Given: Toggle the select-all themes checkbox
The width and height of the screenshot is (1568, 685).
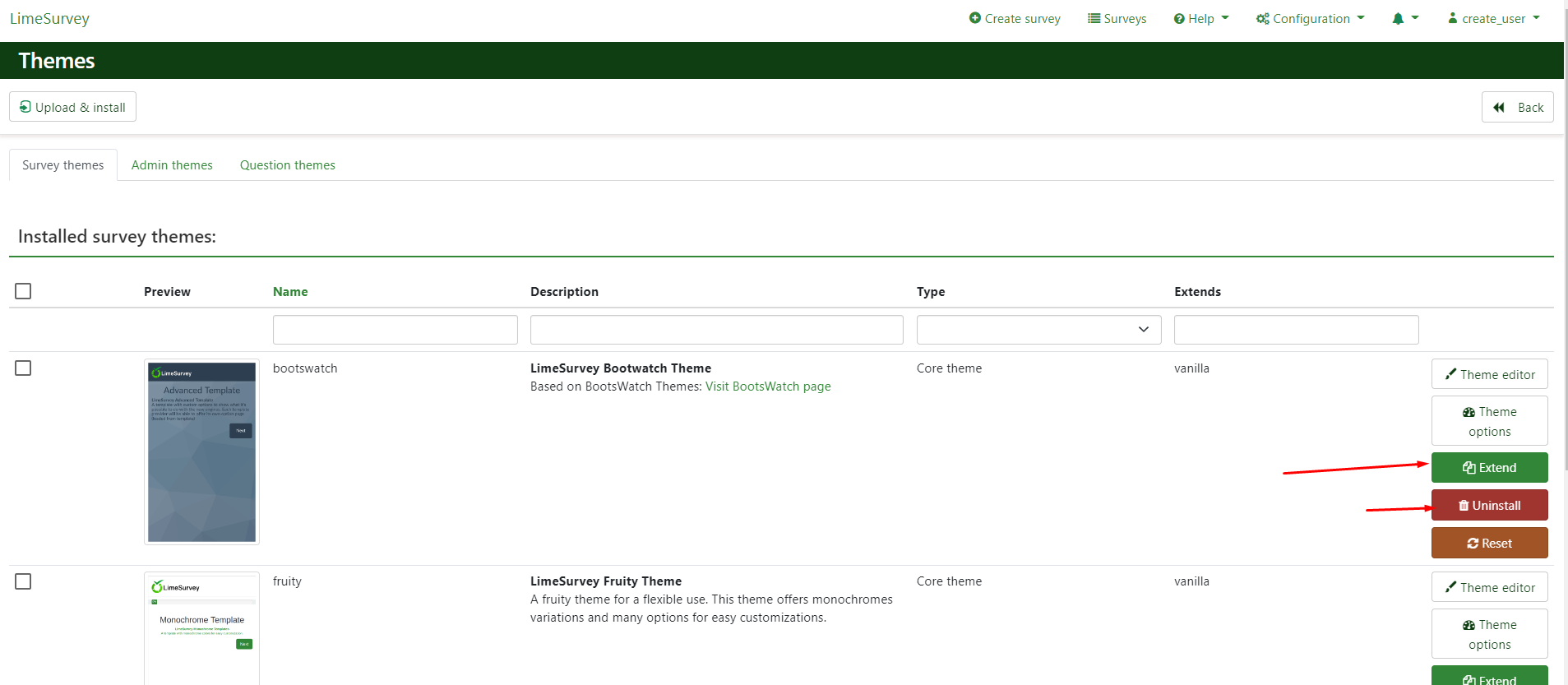Looking at the screenshot, I should pyautogui.click(x=23, y=291).
